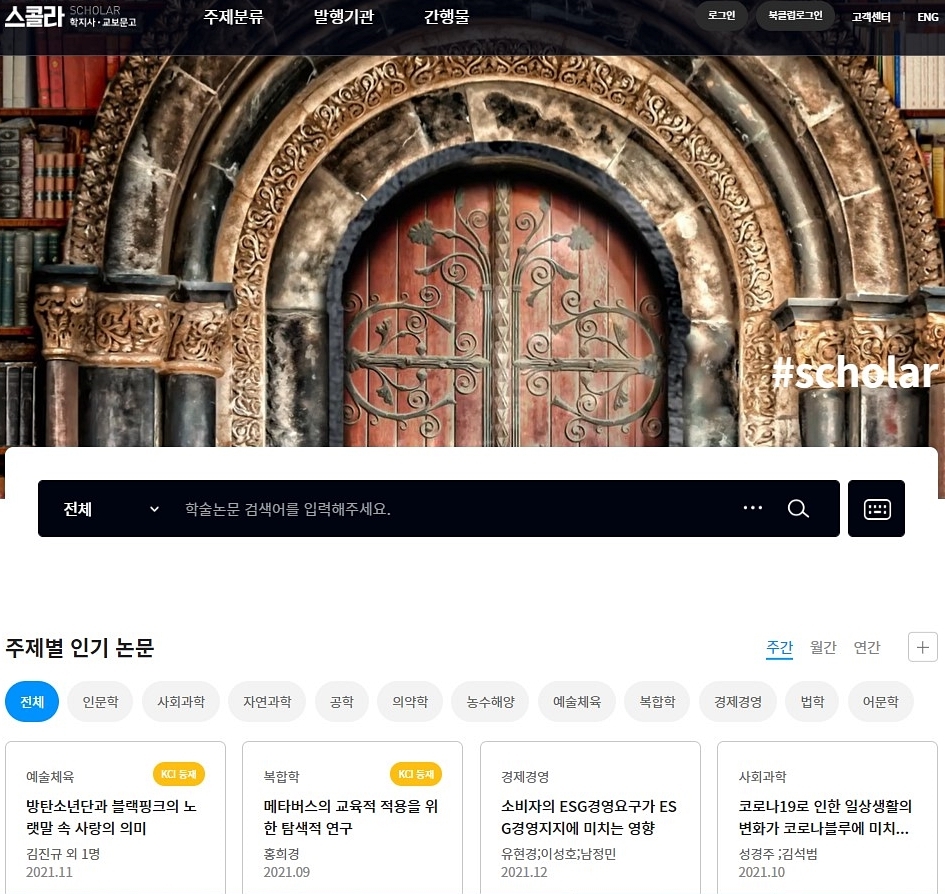Open the 메타버스의 교육적 적용 paper card
Image resolution: width=945 pixels, height=894 pixels.
point(351,817)
